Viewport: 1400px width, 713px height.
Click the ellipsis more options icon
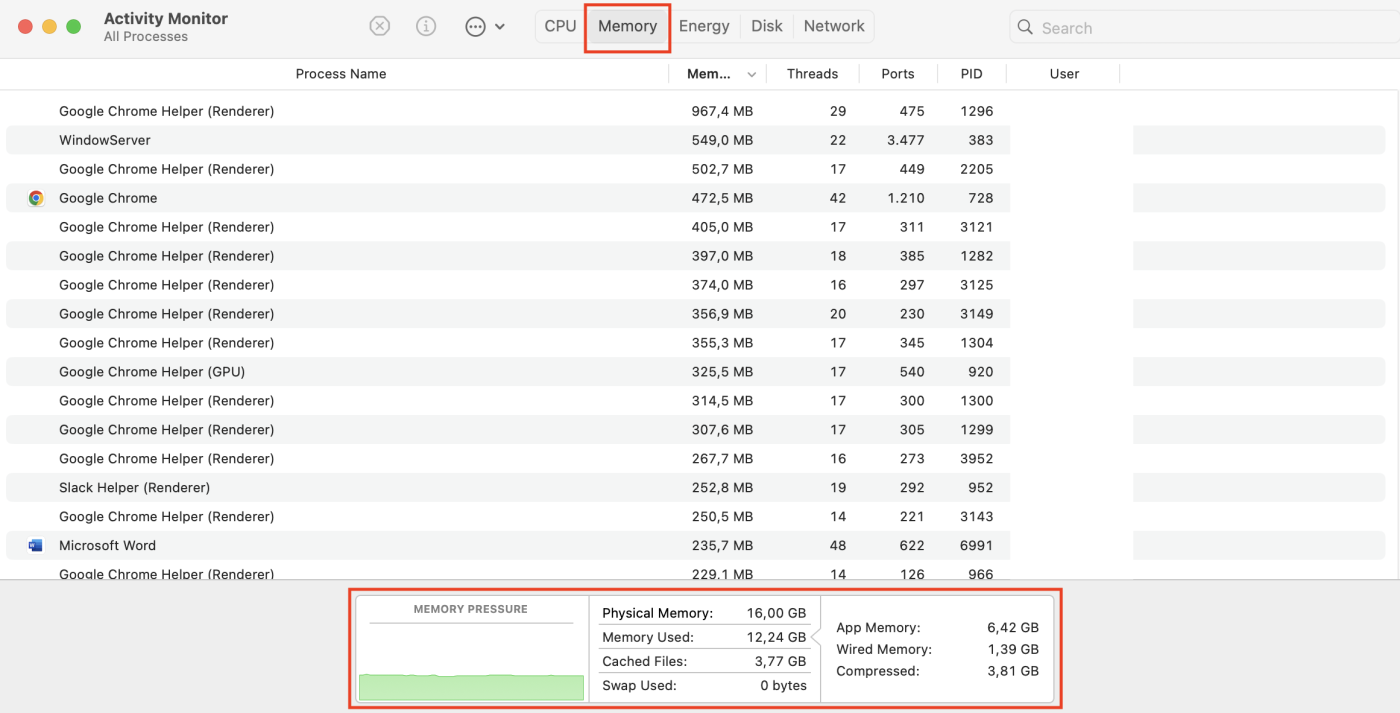coord(474,26)
